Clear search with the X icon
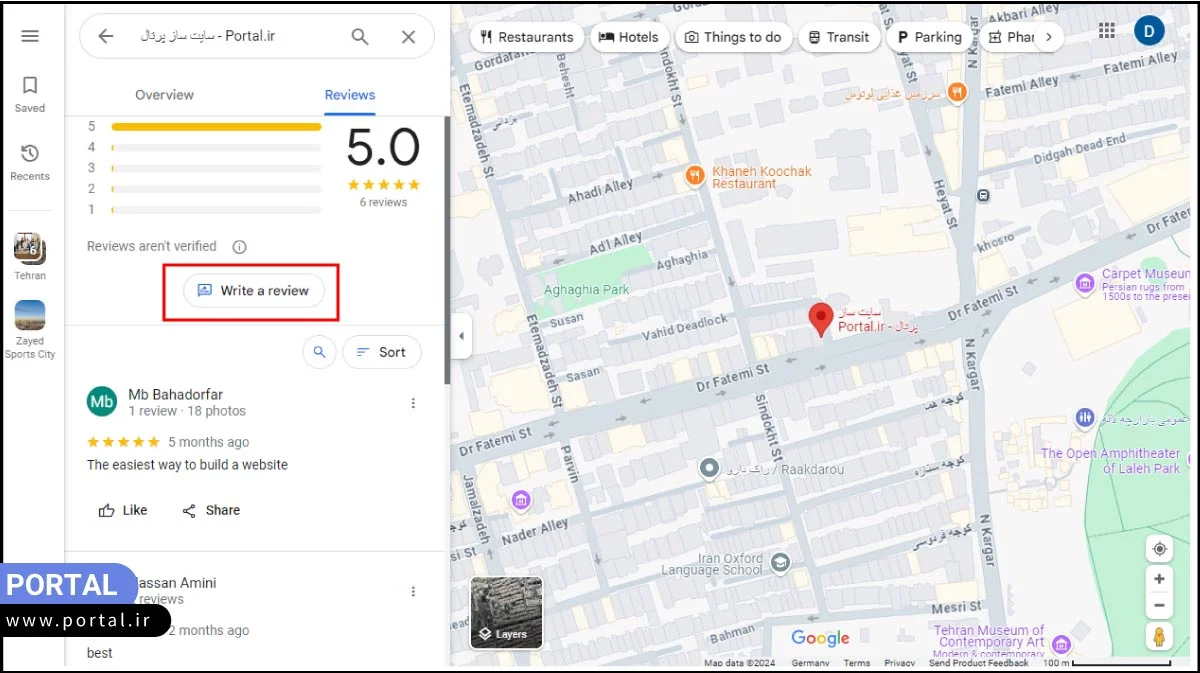The width and height of the screenshot is (1200, 673). [x=408, y=37]
